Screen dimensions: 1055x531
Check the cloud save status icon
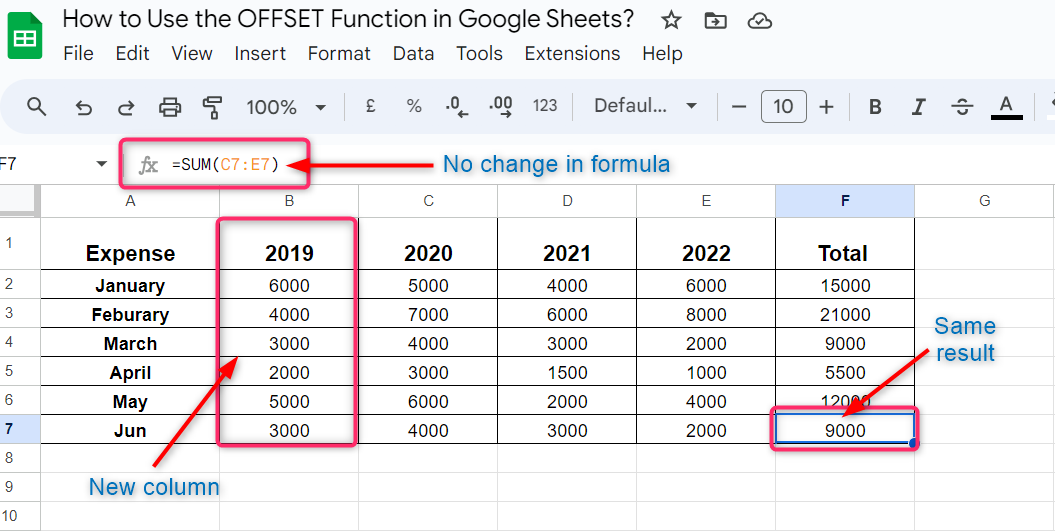point(760,20)
